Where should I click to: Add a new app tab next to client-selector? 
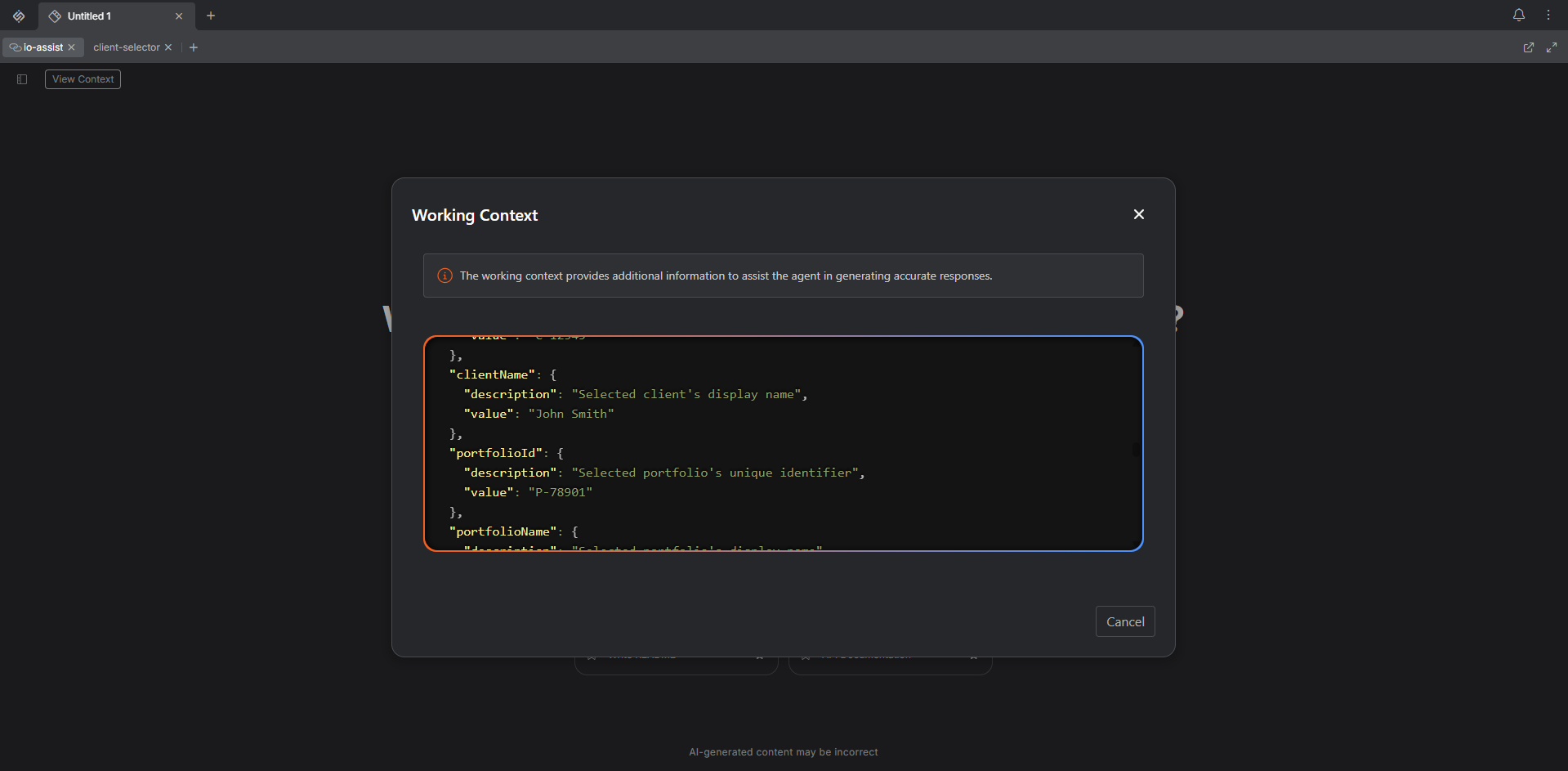194,47
